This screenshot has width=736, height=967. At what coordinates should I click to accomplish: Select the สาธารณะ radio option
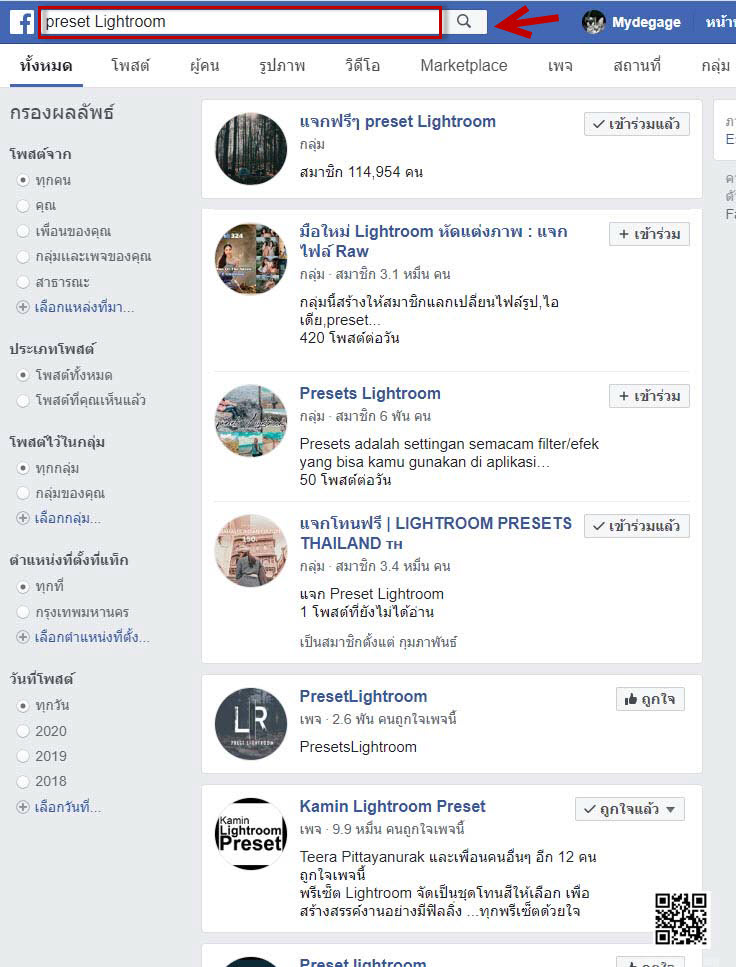click(x=23, y=282)
